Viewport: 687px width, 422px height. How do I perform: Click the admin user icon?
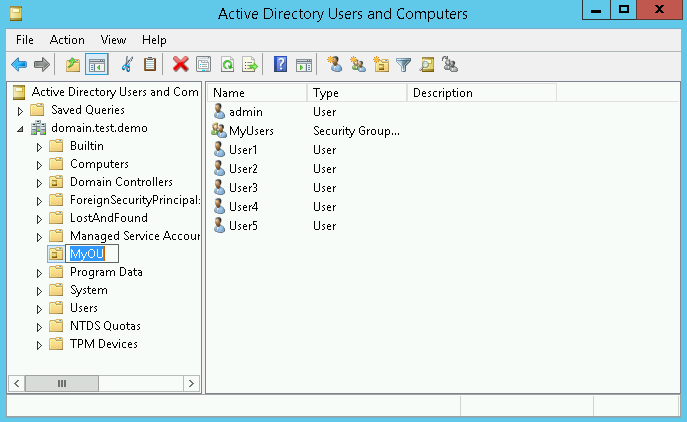coord(219,112)
